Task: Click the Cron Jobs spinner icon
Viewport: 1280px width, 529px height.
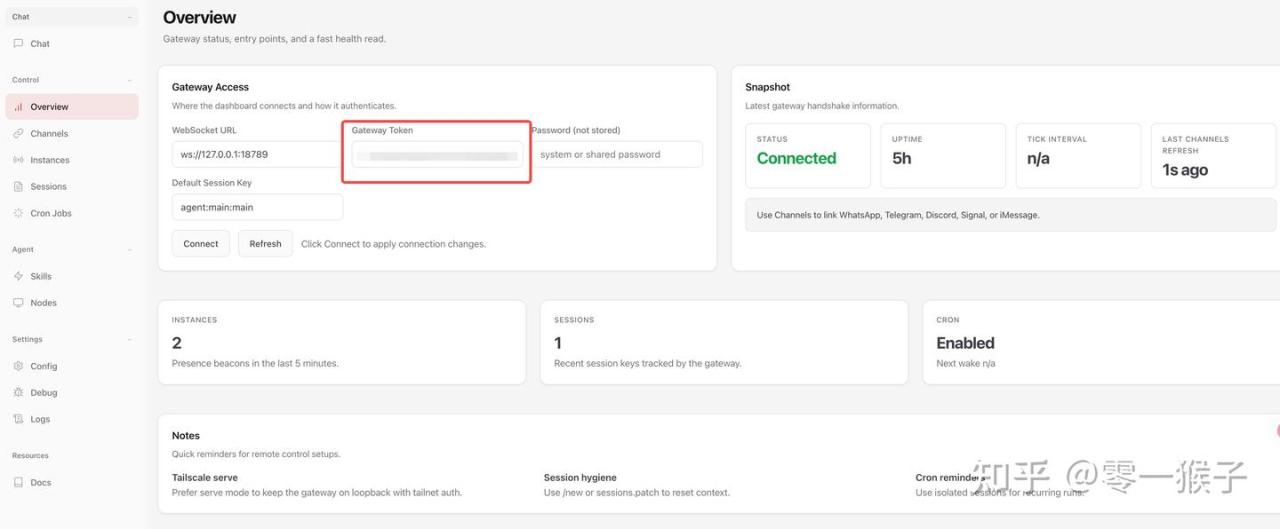Action: pyautogui.click(x=18, y=213)
